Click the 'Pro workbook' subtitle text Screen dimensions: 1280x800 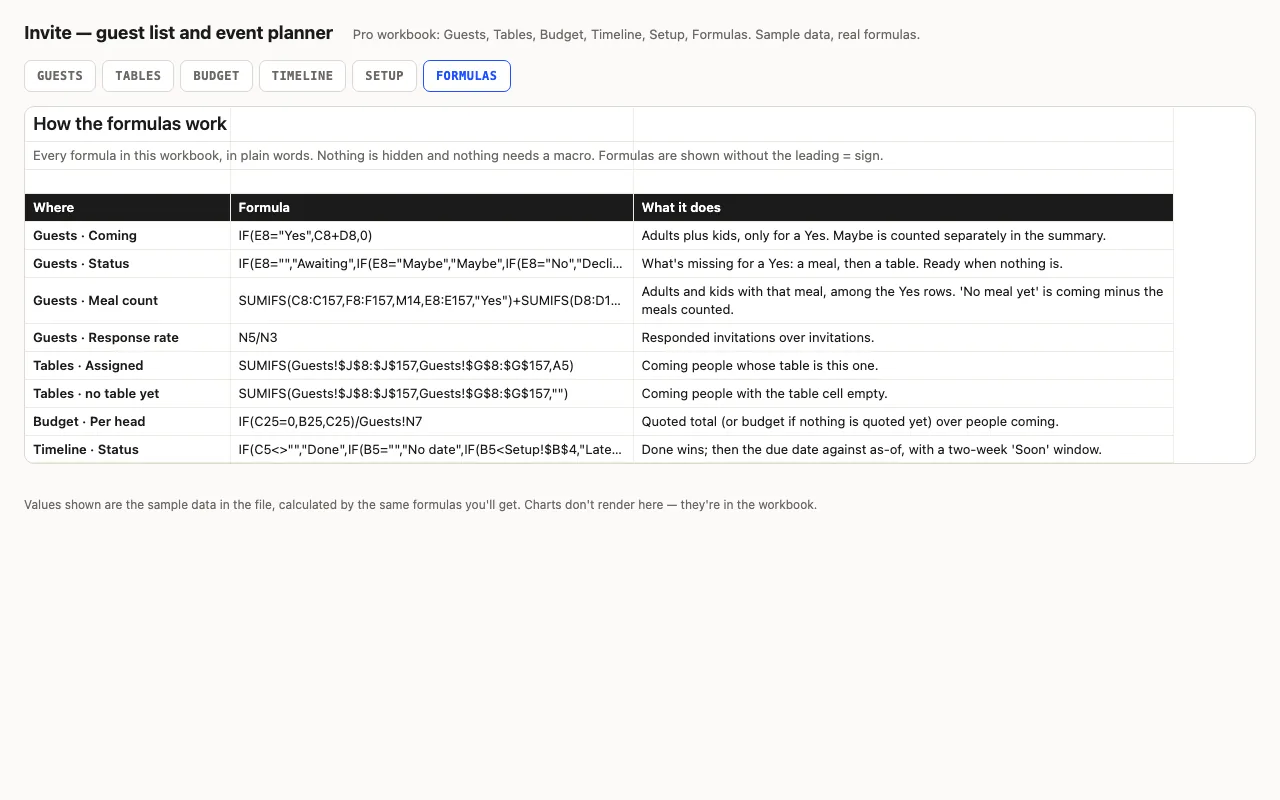[636, 35]
